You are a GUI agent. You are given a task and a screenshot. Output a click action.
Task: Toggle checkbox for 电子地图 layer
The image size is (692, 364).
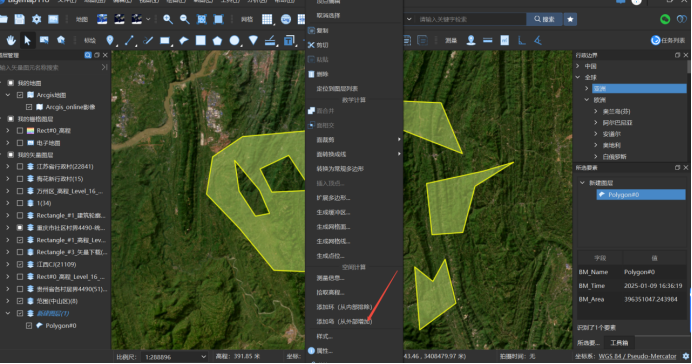(x=20, y=143)
